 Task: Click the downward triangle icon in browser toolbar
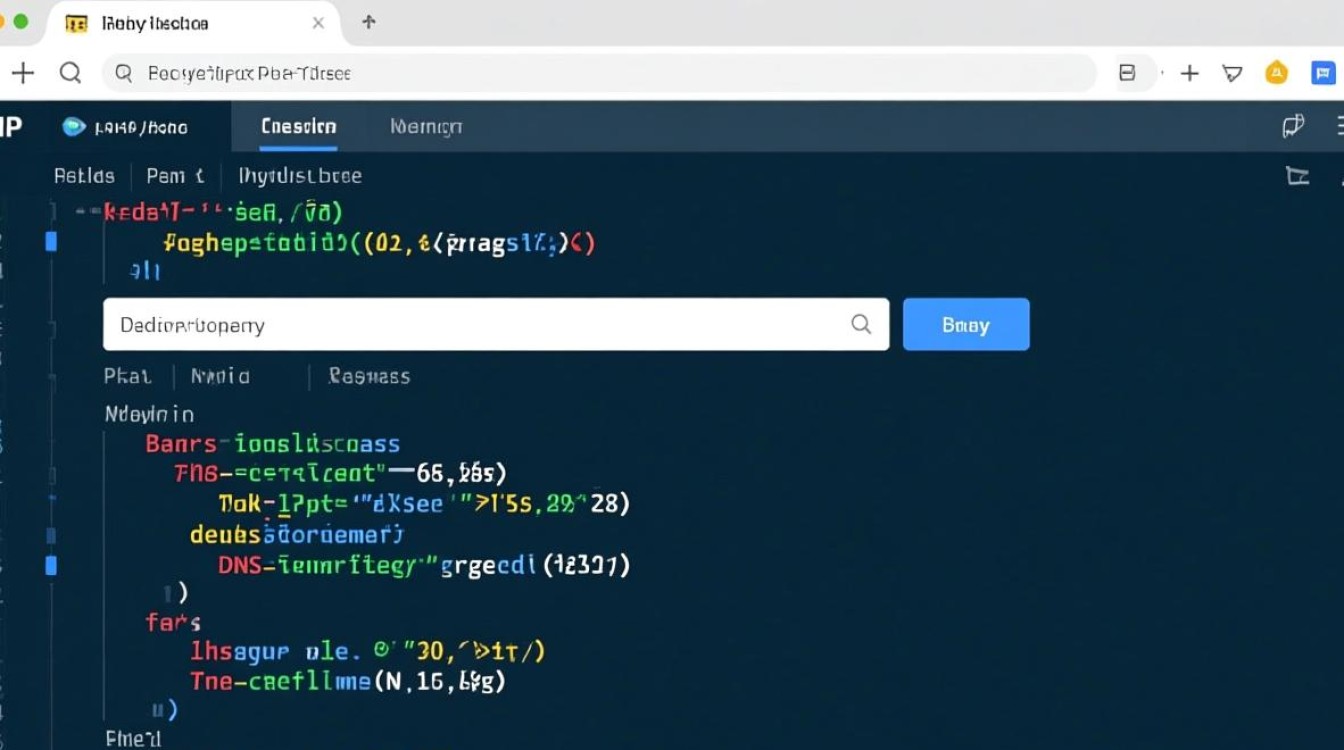tap(1232, 73)
